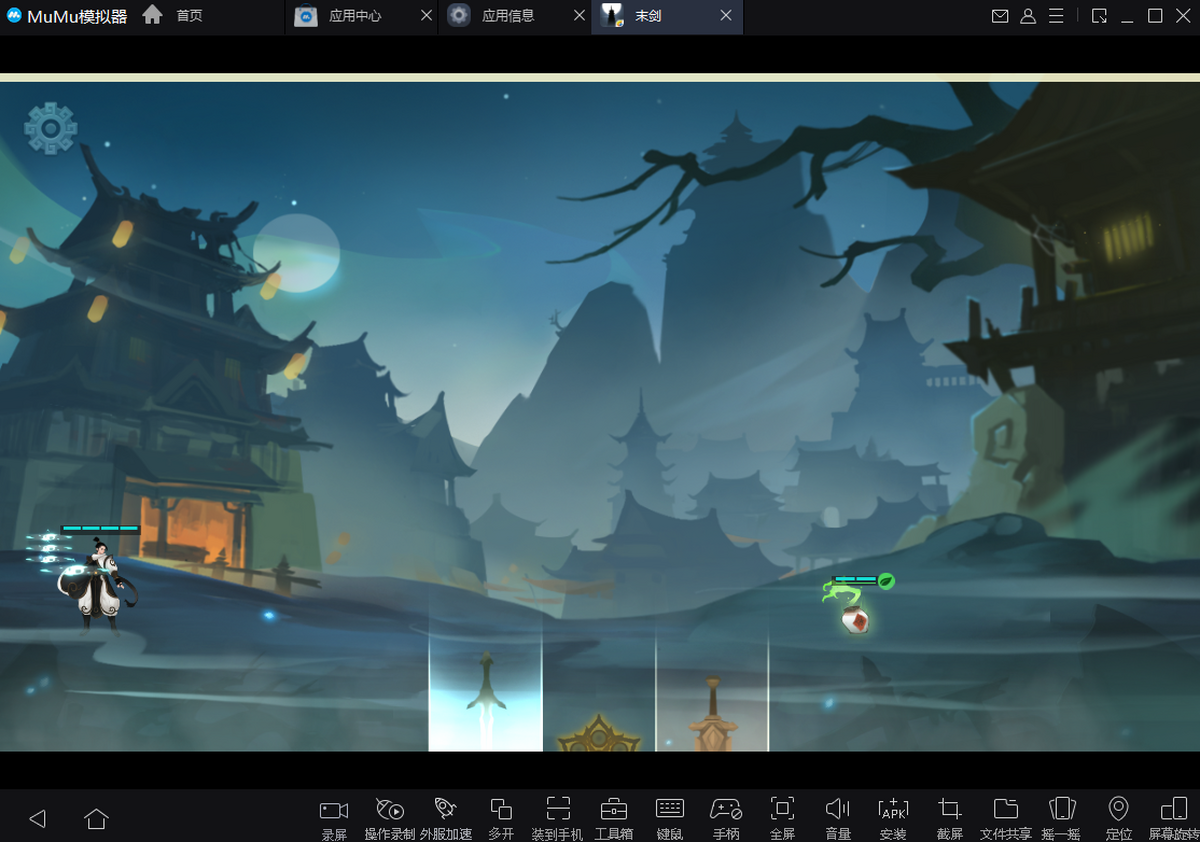Open the user account icon
The height and width of the screenshot is (842, 1200).
point(1028,16)
